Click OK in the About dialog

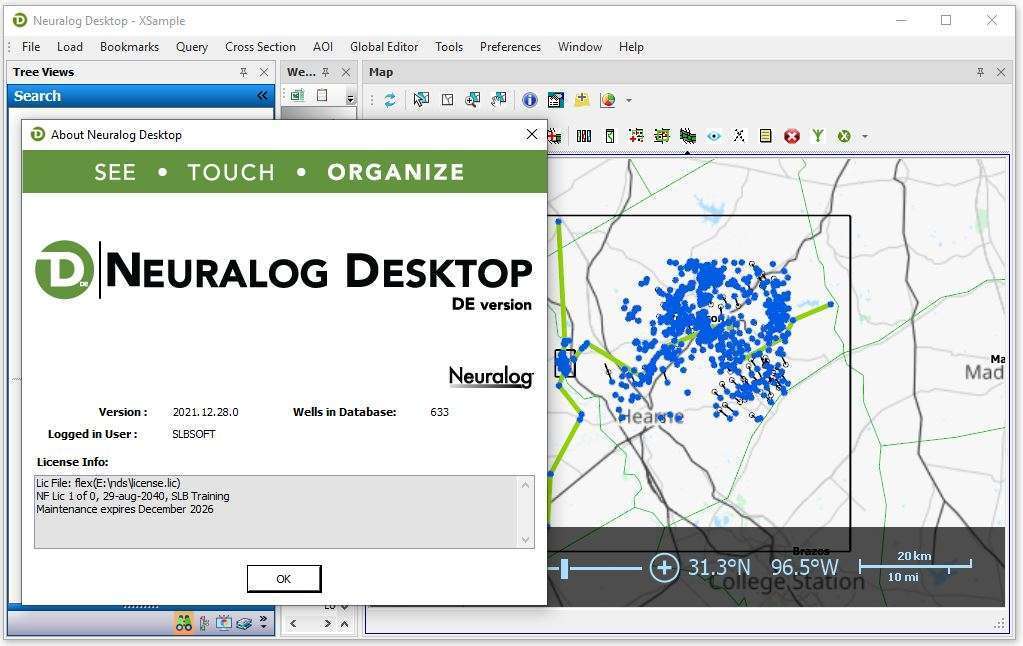(x=283, y=578)
